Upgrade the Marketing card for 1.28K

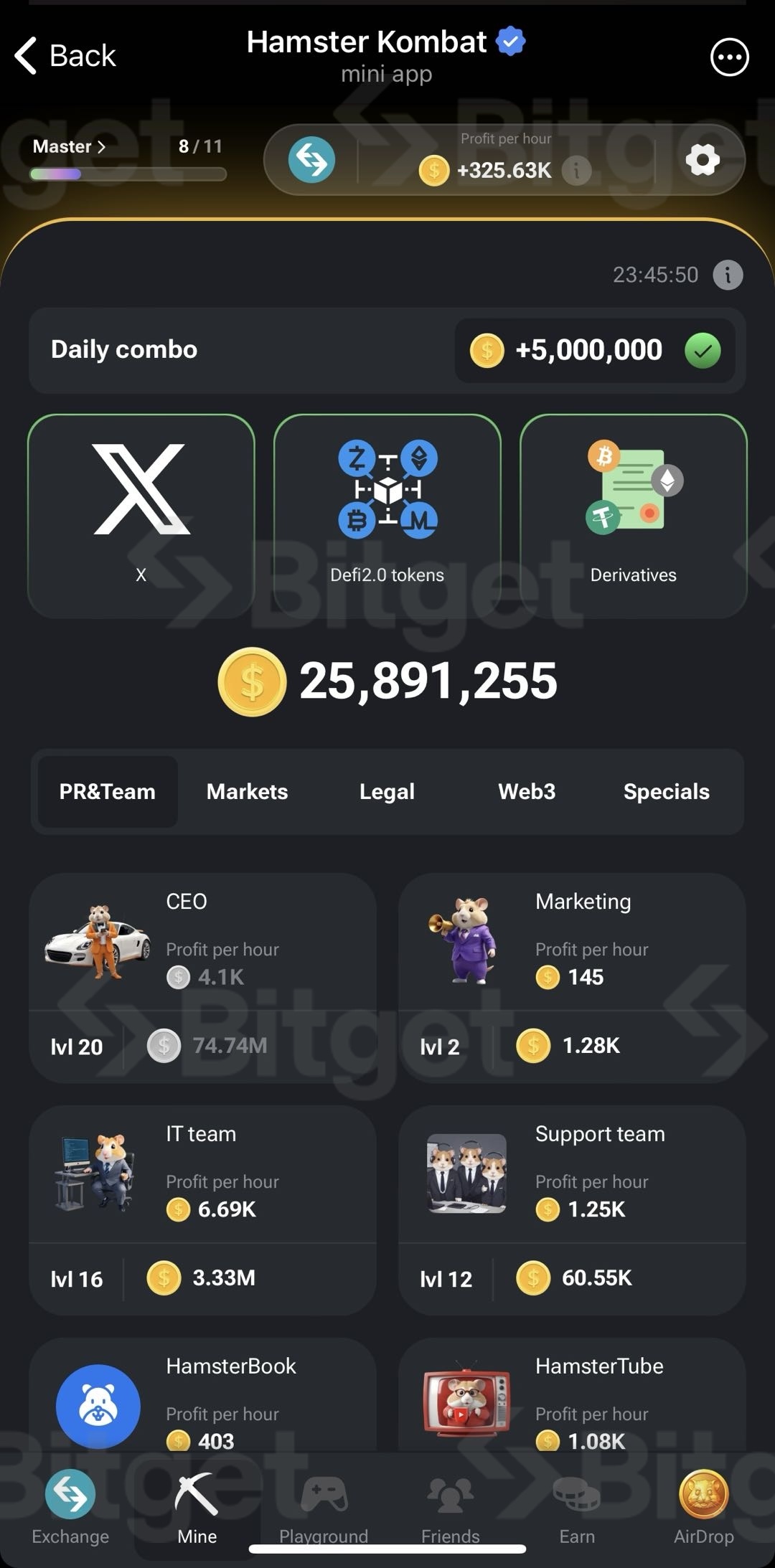coord(572,978)
